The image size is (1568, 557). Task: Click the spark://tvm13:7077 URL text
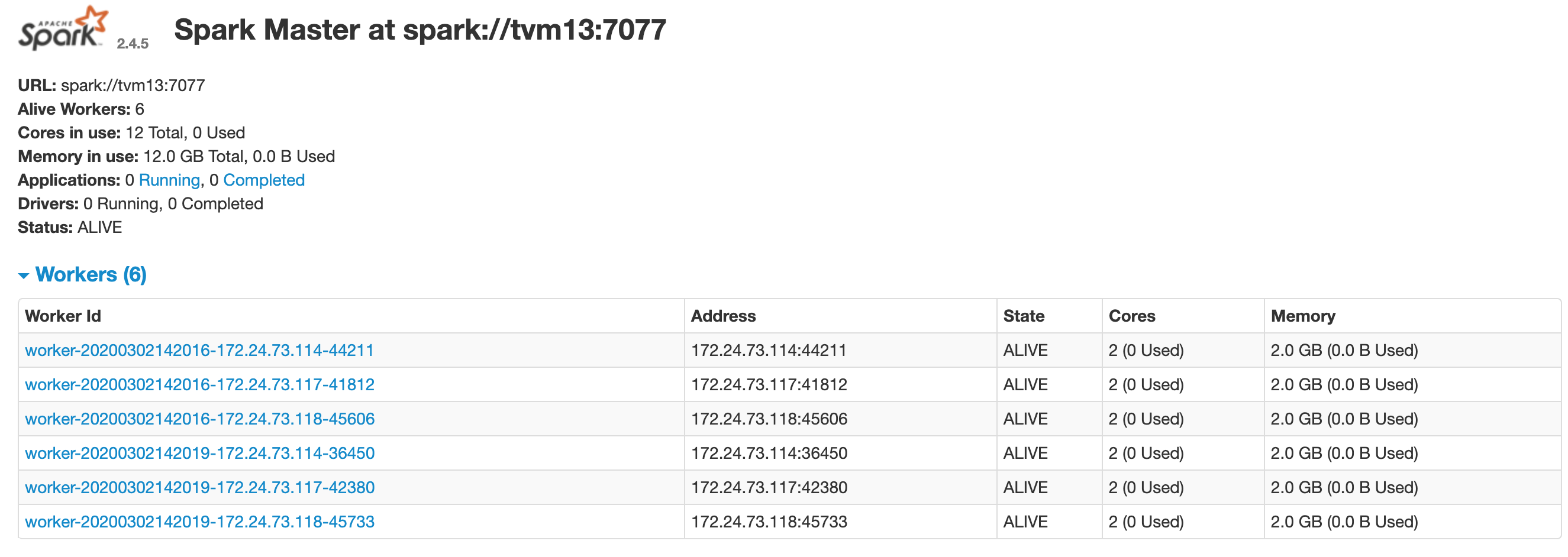(x=133, y=85)
